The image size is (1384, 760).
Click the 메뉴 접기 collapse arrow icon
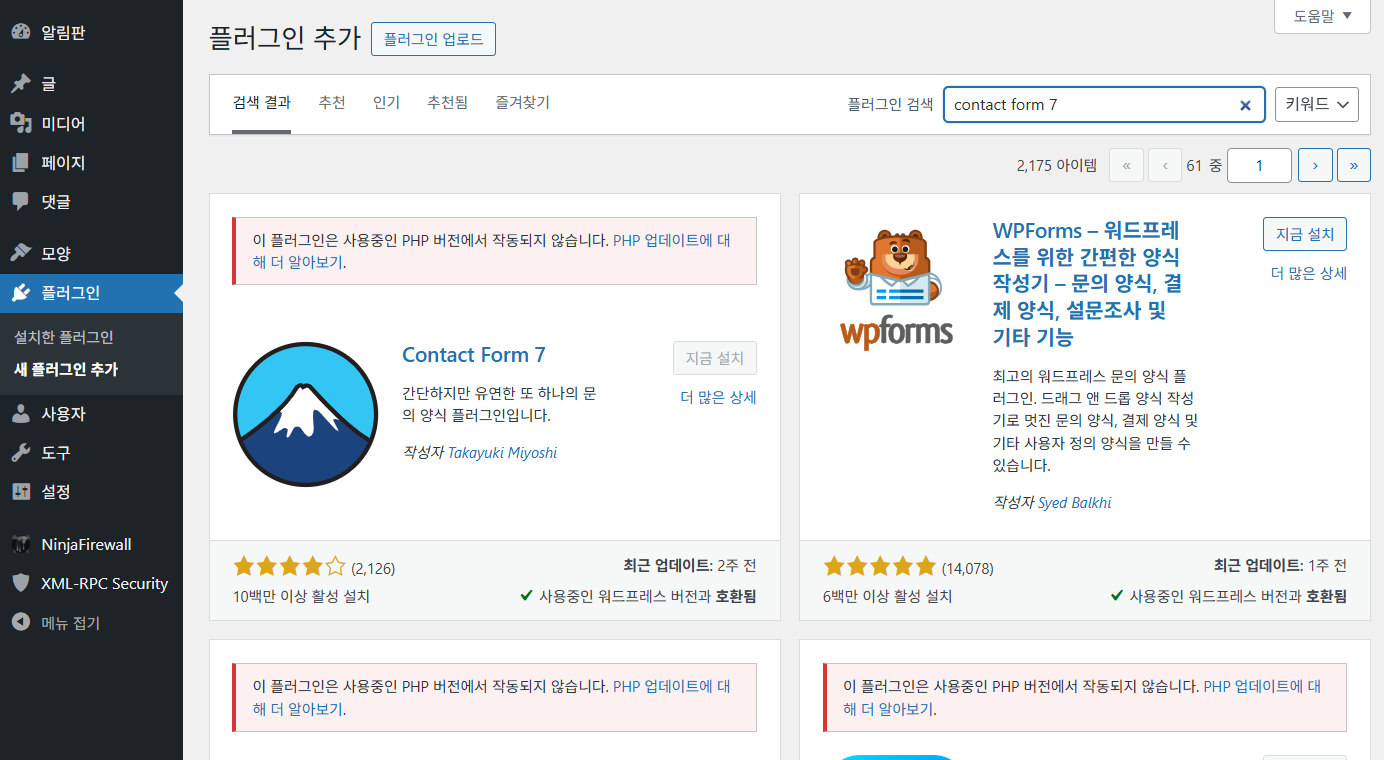21,622
